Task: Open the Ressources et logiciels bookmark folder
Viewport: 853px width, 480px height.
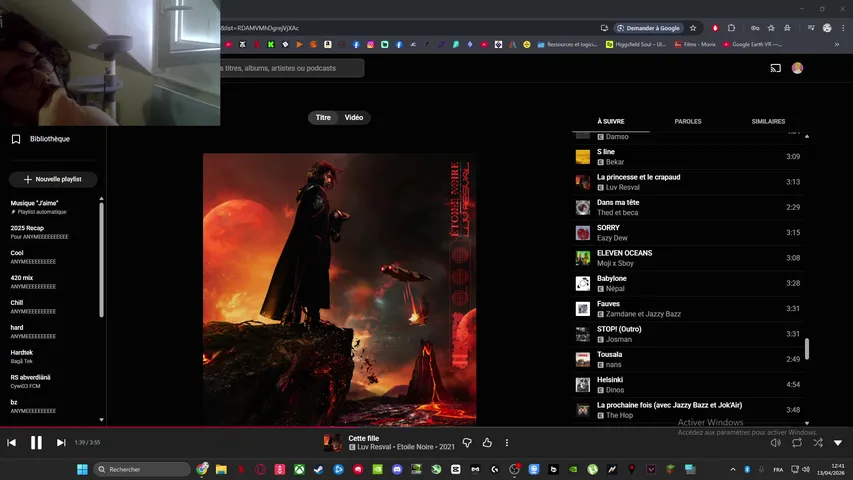Action: 567,45
